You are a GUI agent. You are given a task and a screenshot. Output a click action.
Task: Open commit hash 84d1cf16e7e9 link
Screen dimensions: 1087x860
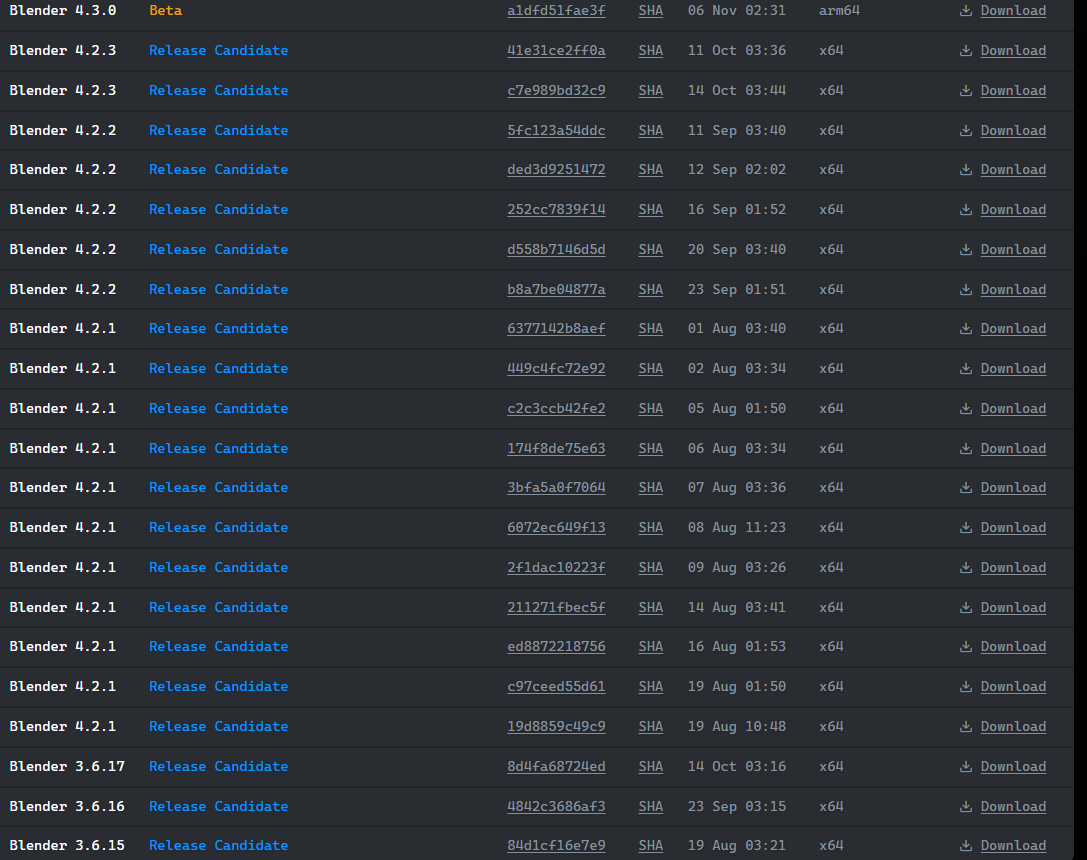[556, 846]
